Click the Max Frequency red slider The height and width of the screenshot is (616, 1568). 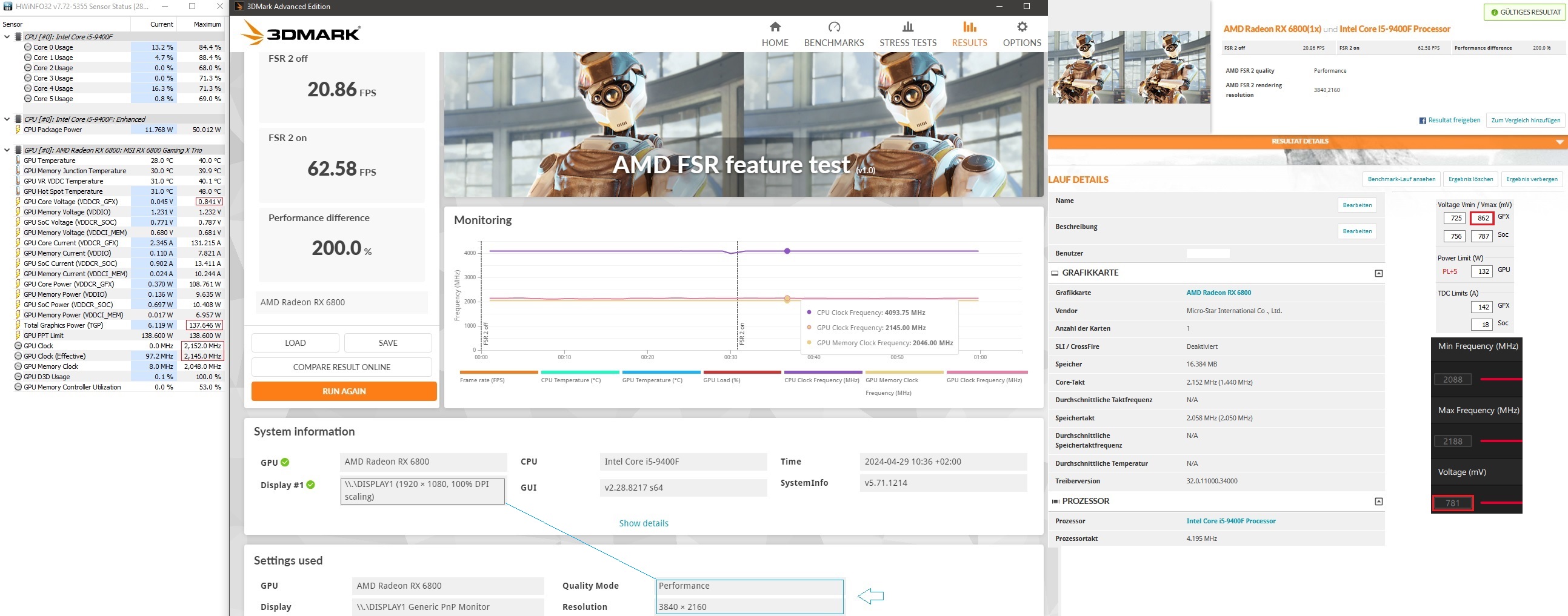pos(1501,441)
